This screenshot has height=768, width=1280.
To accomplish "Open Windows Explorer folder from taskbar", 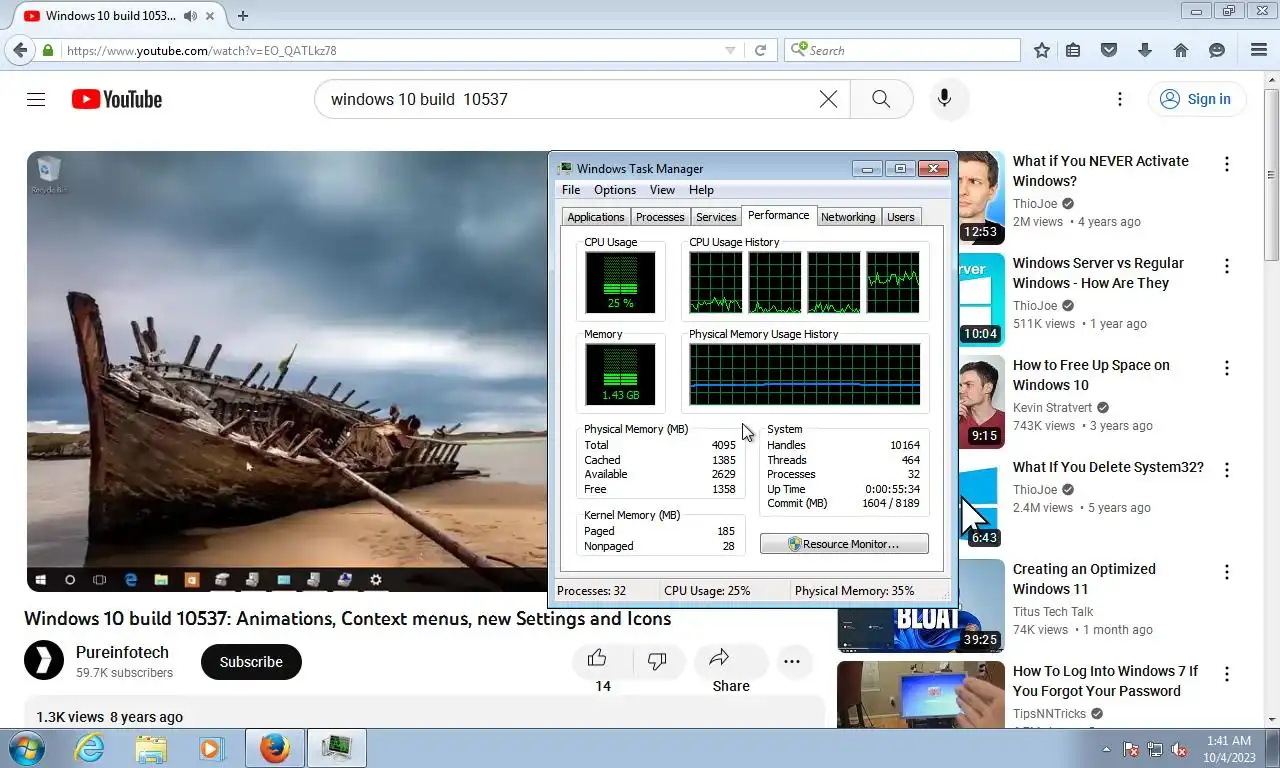I will [x=151, y=748].
